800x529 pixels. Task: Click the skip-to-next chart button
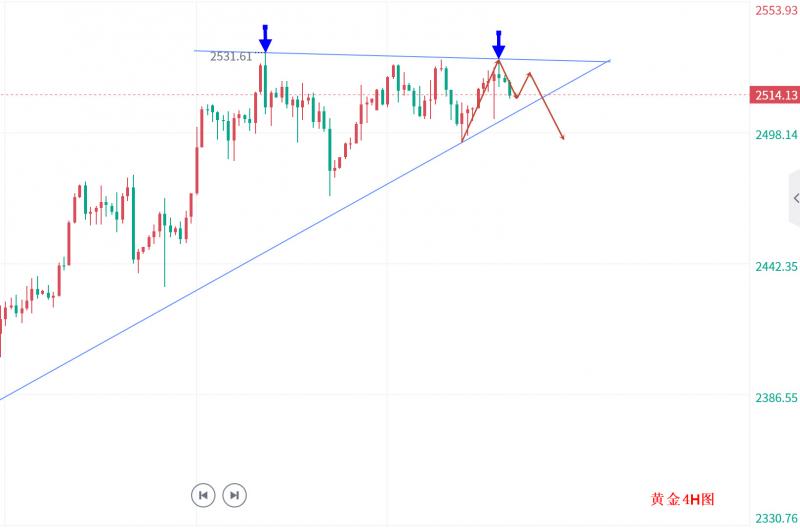pos(234,494)
